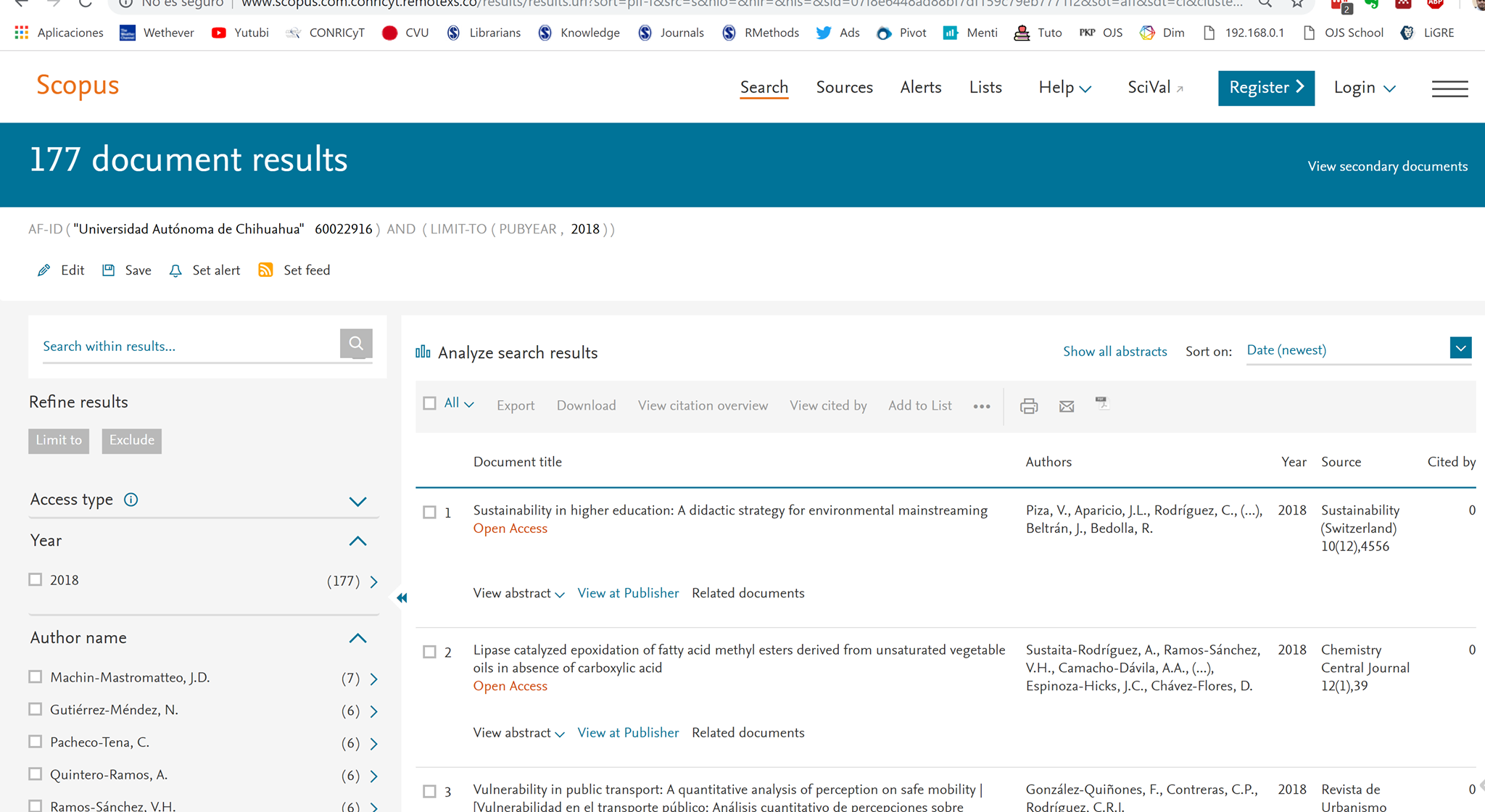Click Show all abstracts link
Screen dimensions: 1485x812
(1114, 352)
